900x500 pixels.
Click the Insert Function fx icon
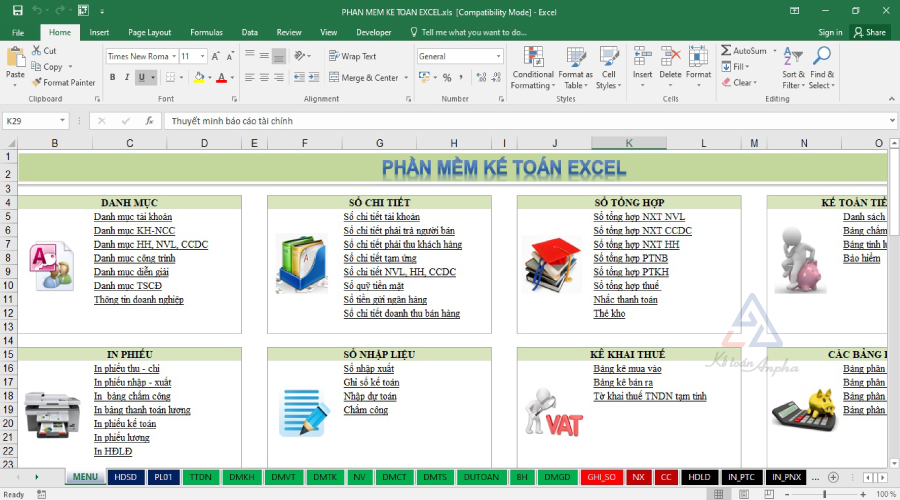[x=149, y=120]
